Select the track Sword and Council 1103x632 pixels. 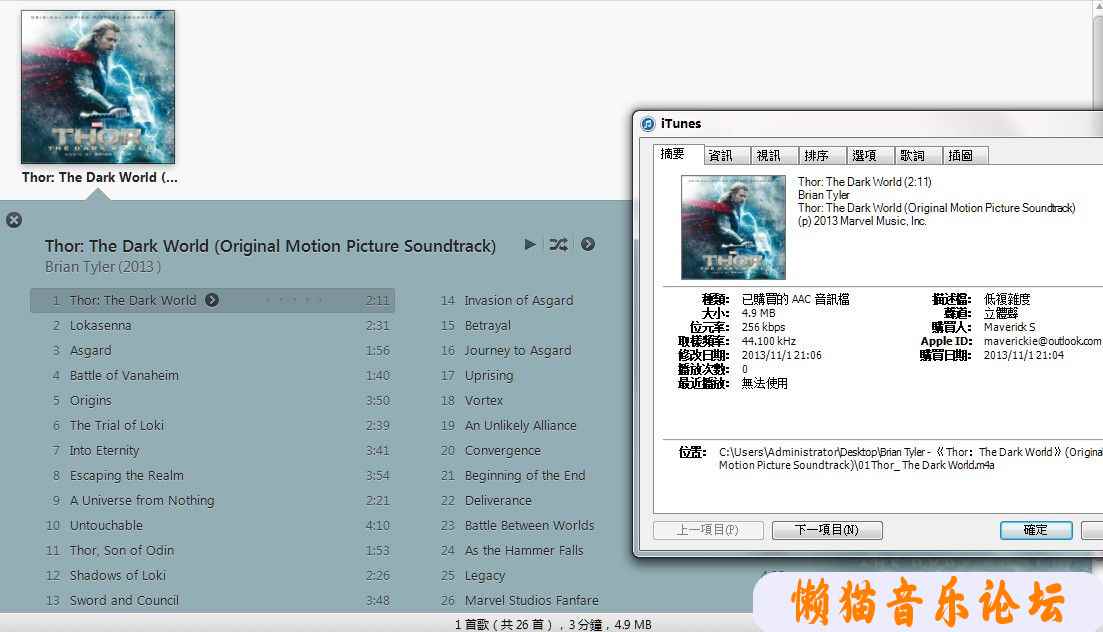[x=212, y=600]
